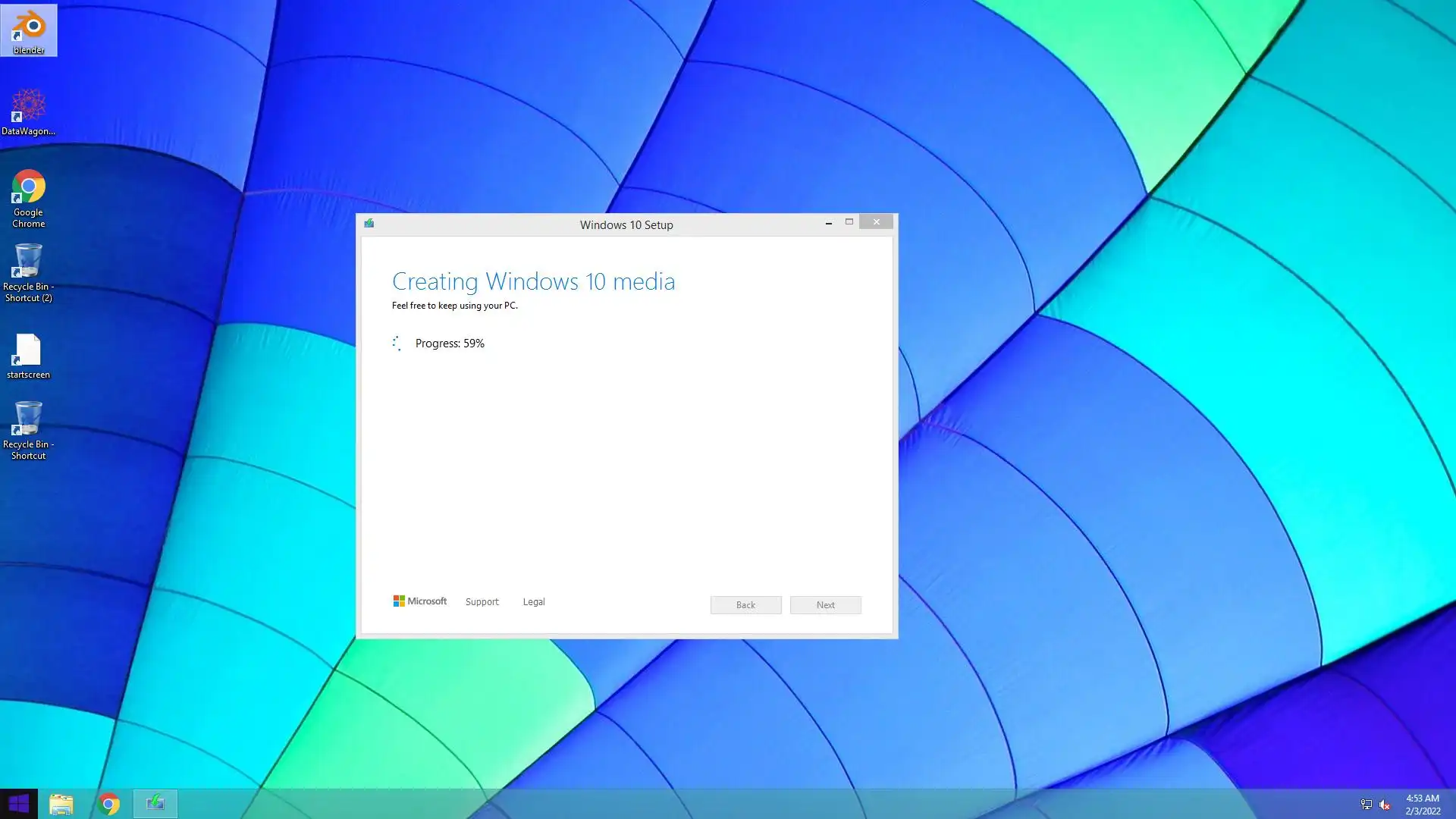The image size is (1456, 819).
Task: Open the Windows Start button
Action: click(x=18, y=804)
